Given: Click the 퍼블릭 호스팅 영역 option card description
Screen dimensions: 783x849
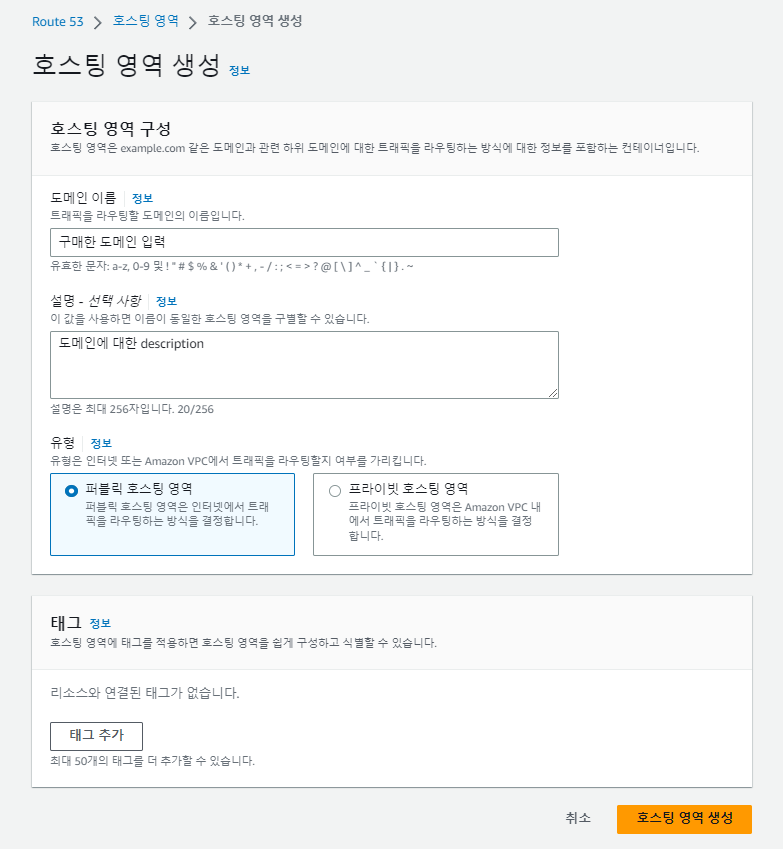Looking at the screenshot, I should tap(177, 514).
